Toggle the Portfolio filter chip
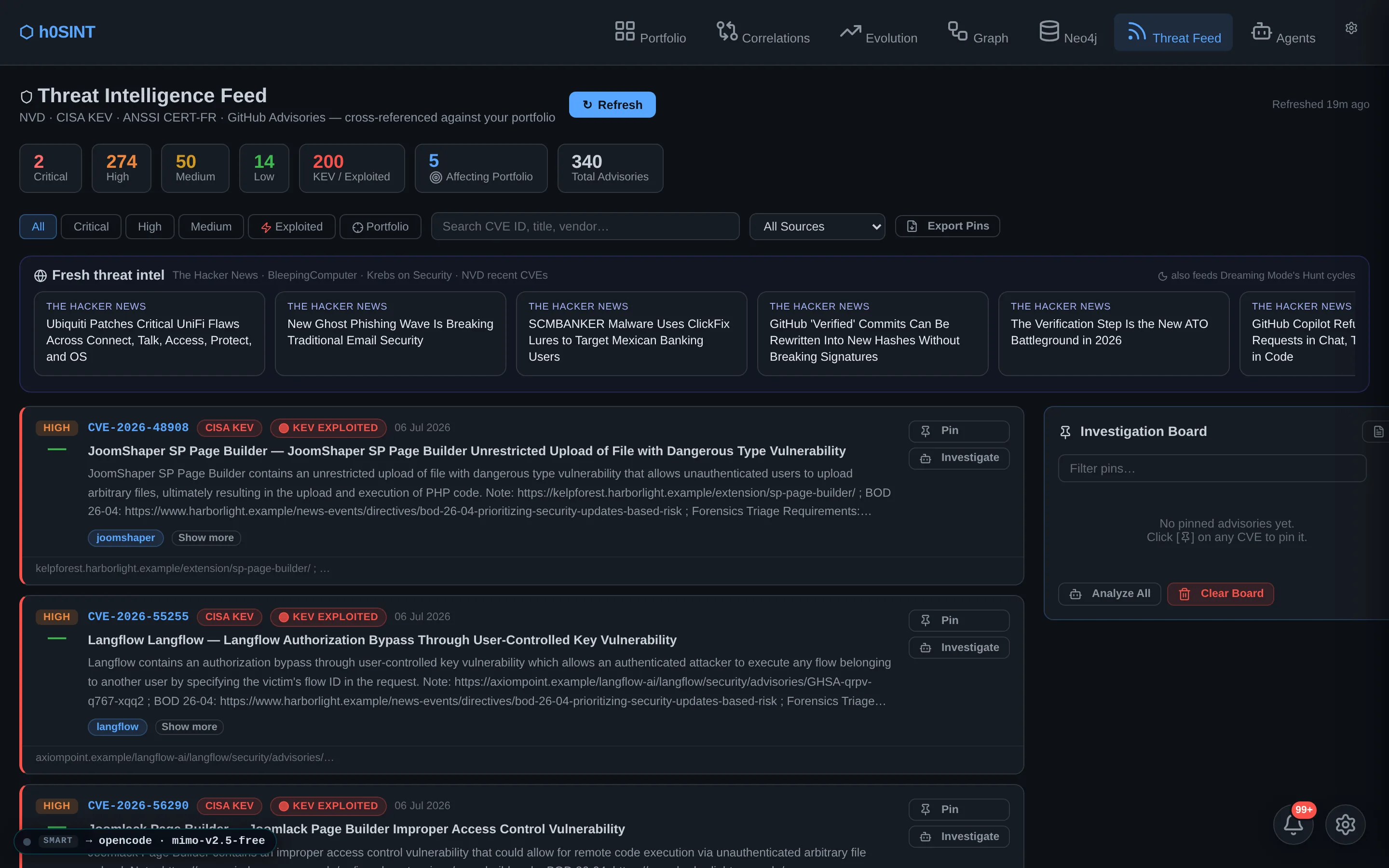This screenshot has height=868, width=1389. click(x=380, y=227)
